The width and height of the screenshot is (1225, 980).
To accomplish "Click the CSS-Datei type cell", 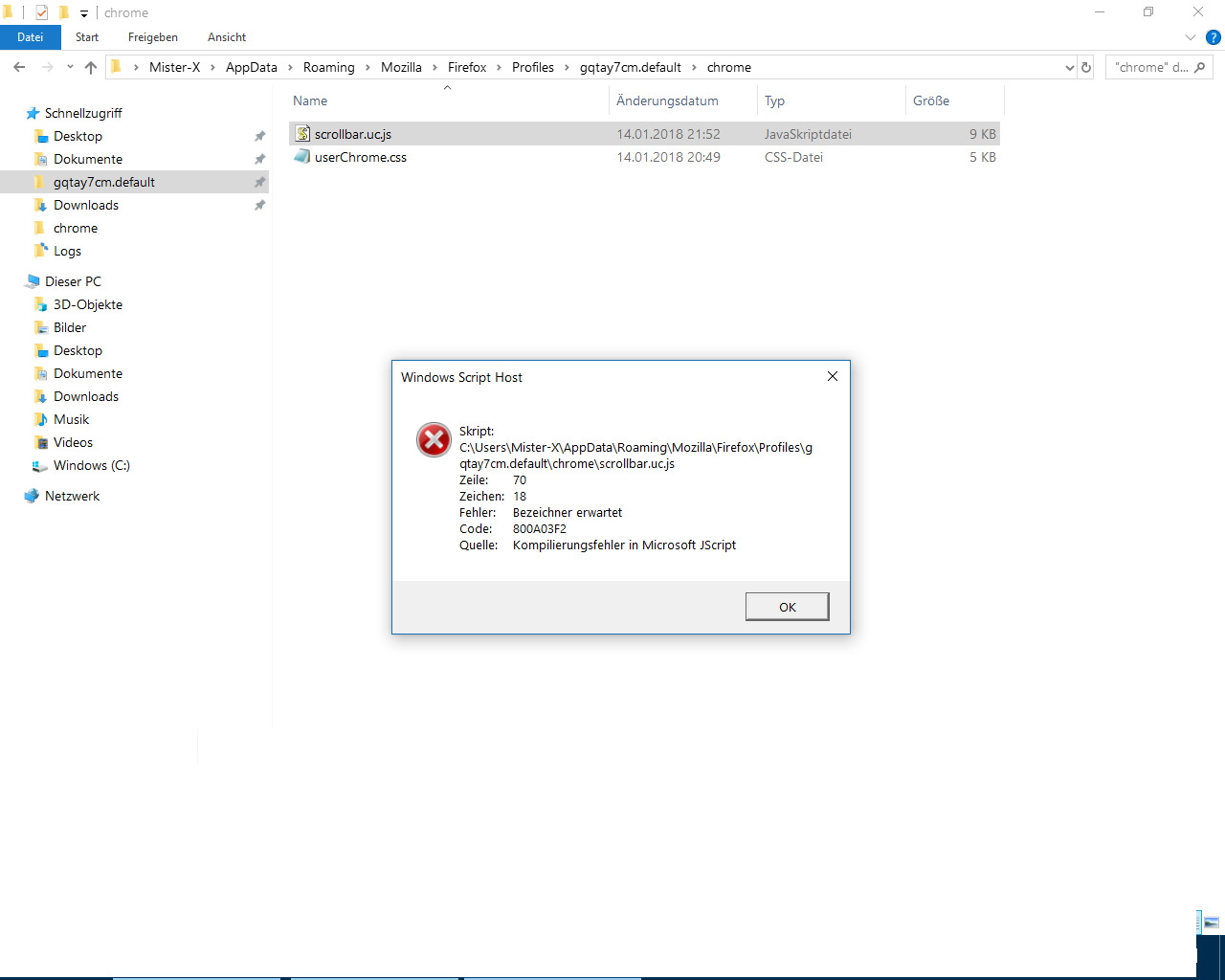I will pos(793,157).
